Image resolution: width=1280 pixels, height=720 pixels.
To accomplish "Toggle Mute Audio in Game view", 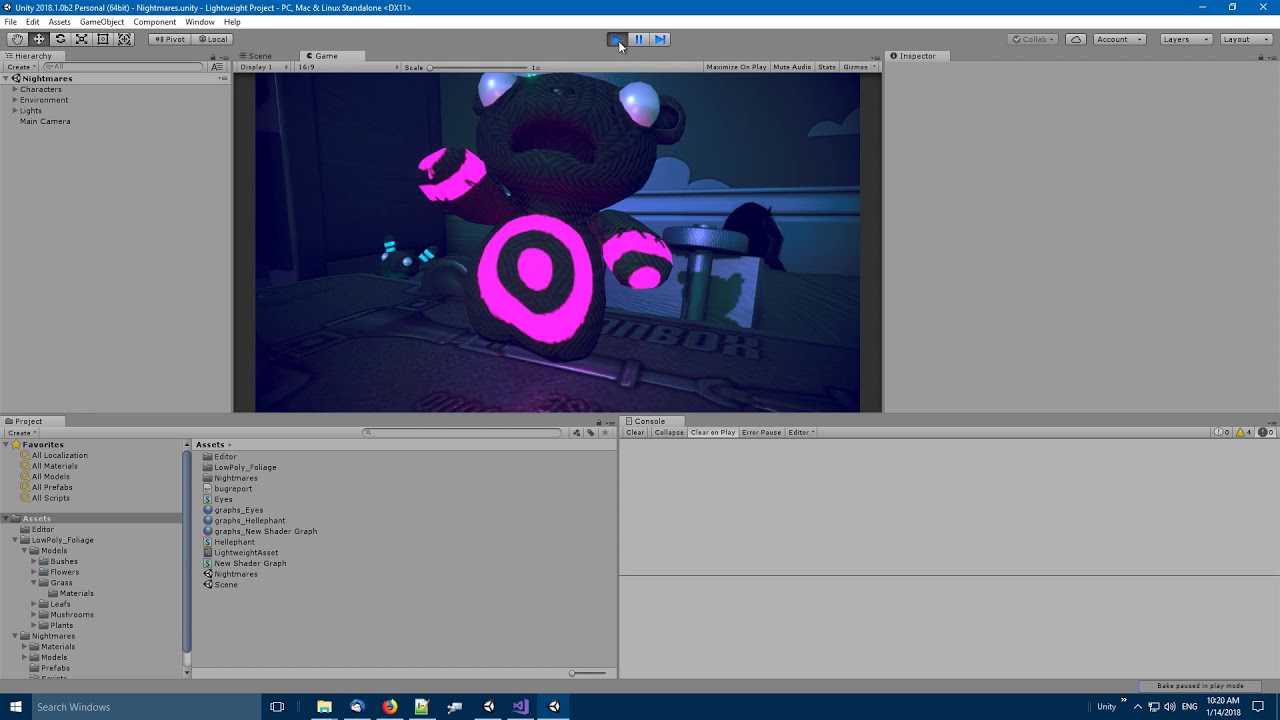I will [792, 67].
